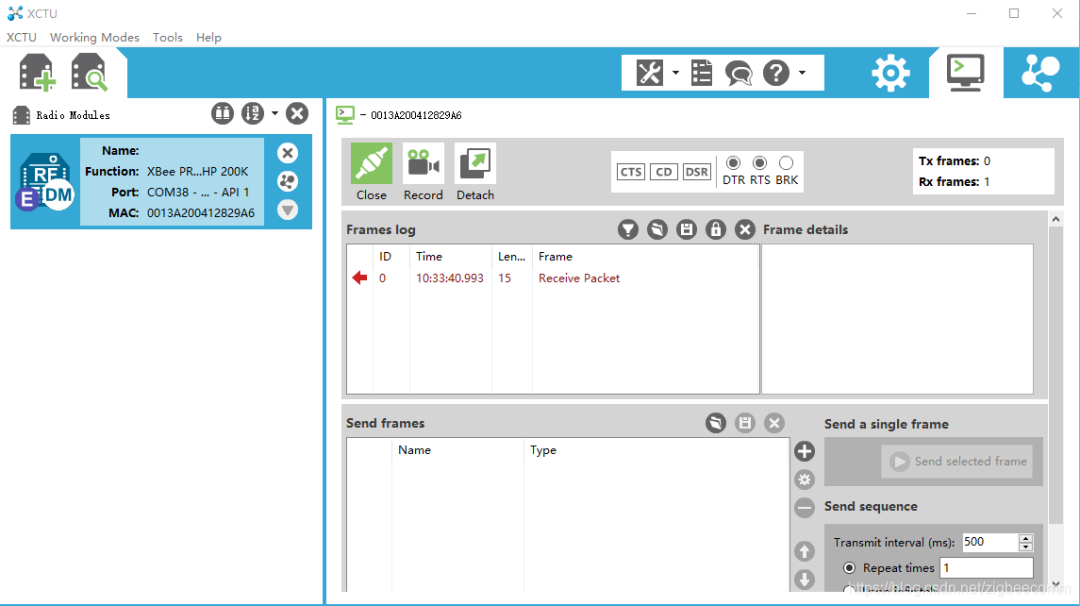Screen dimensions: 1080x606
Task: Click the Transmit interval input field
Action: [990, 542]
